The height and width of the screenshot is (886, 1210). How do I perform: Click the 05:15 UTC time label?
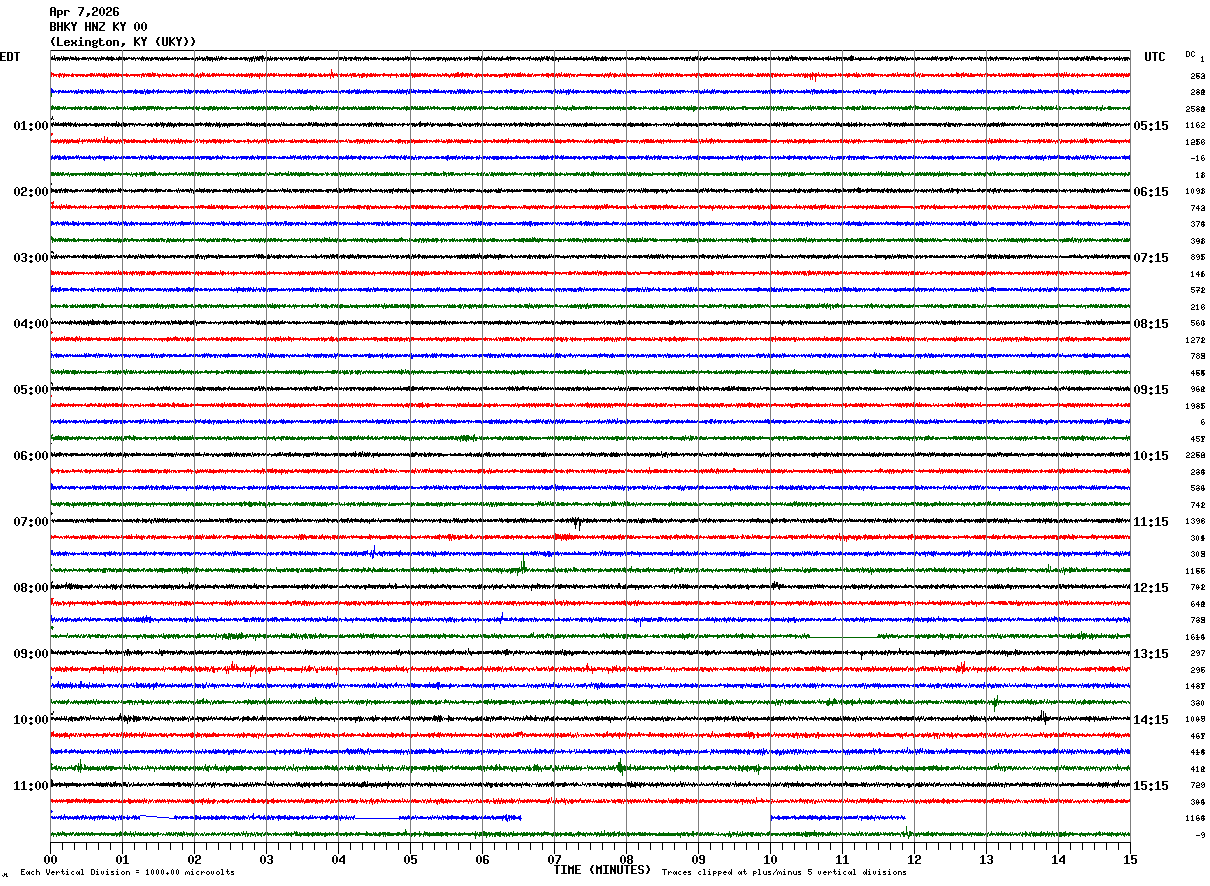click(1151, 126)
